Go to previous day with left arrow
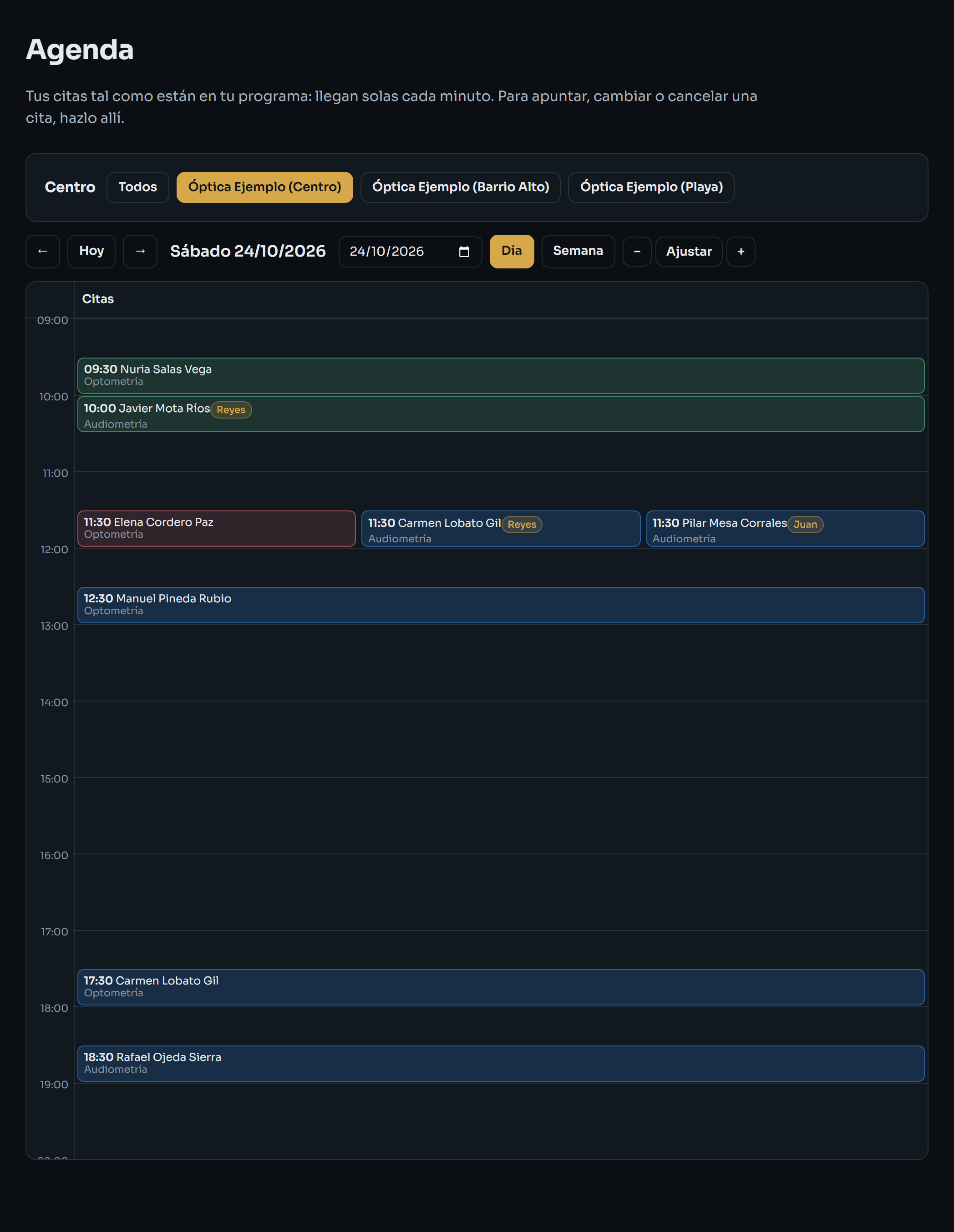 42,251
